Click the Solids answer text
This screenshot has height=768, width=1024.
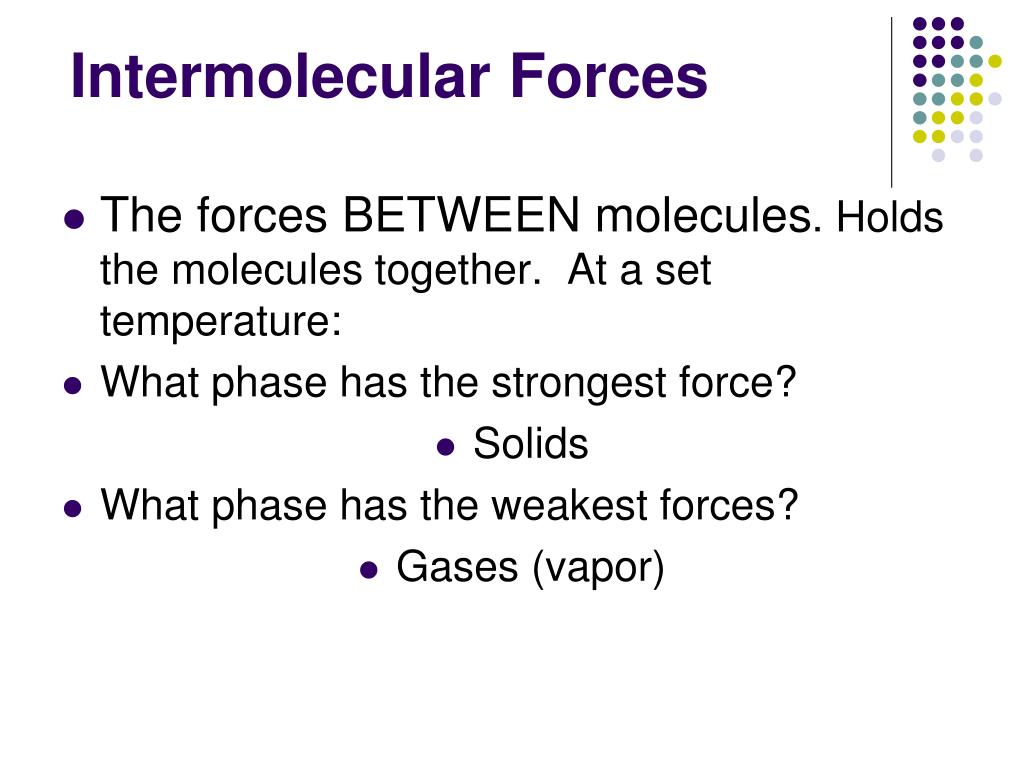pyautogui.click(x=530, y=443)
